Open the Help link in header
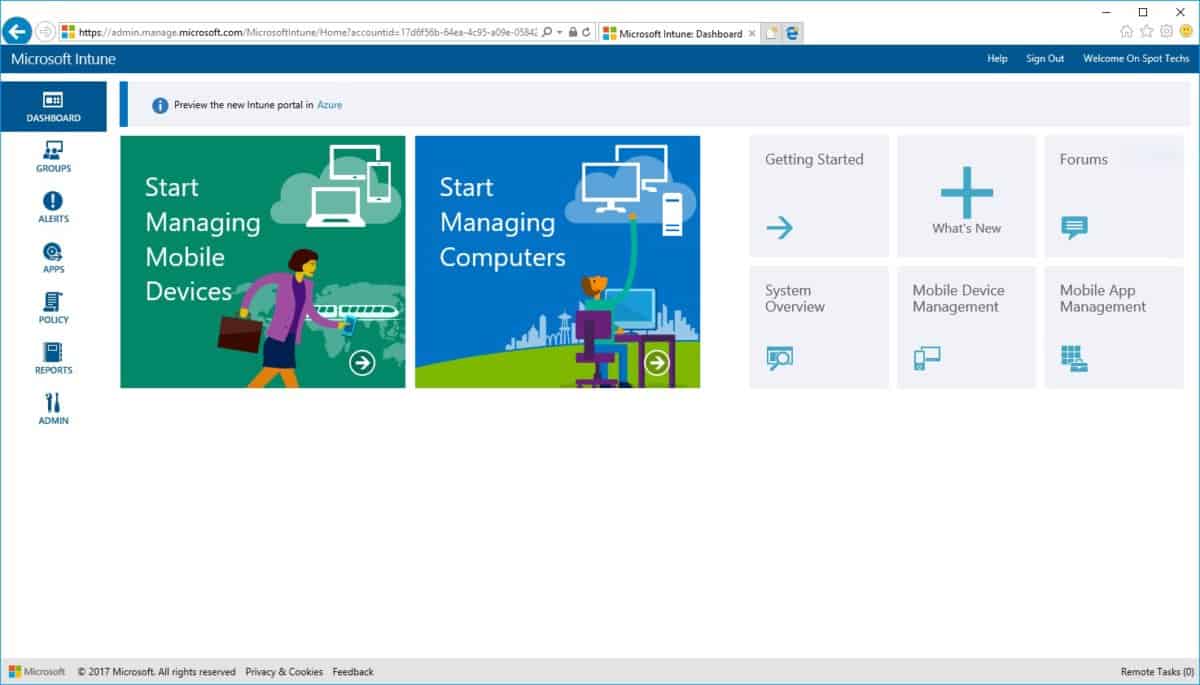This screenshot has height=685, width=1200. [997, 59]
